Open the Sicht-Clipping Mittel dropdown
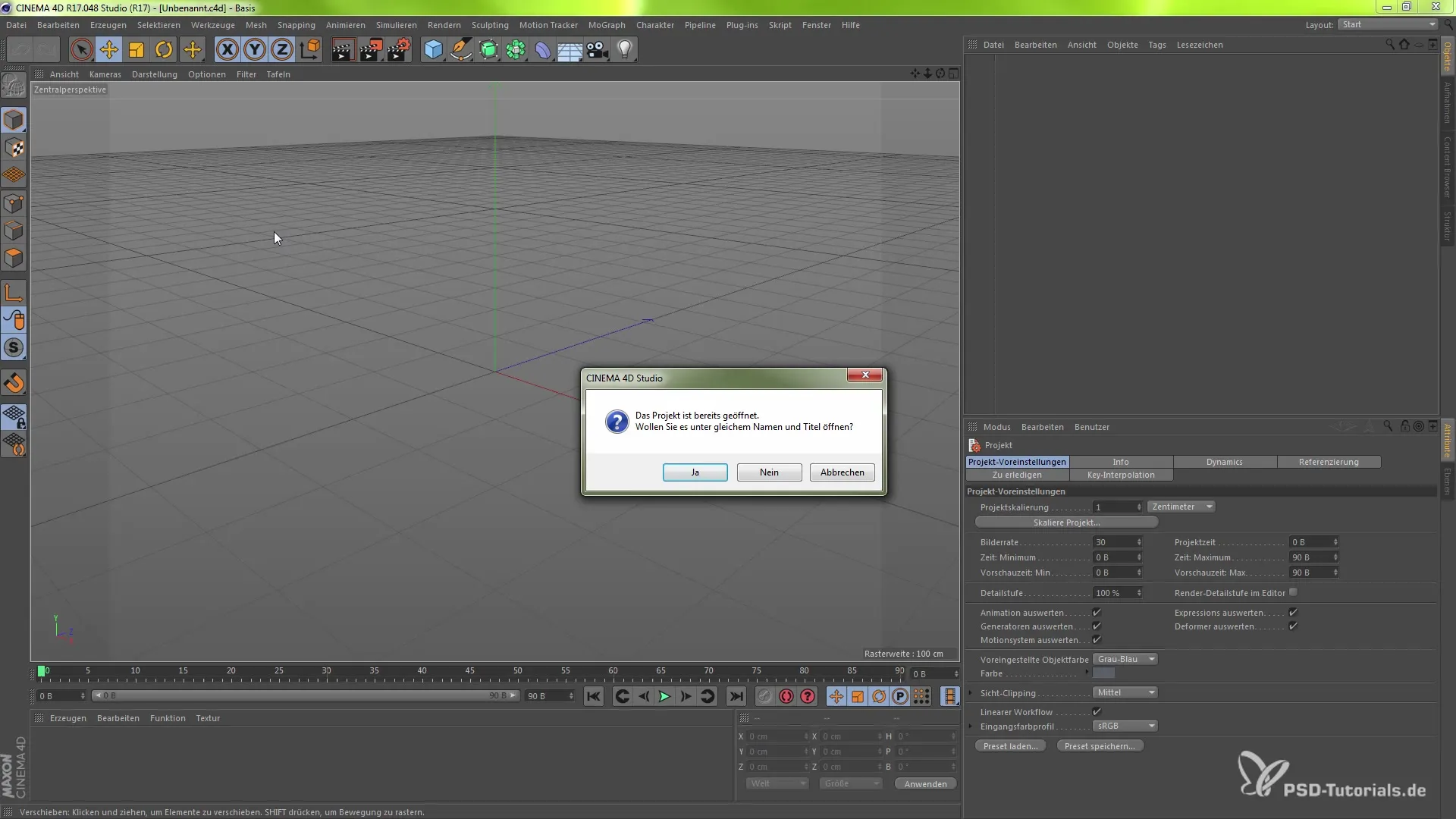1456x819 pixels. 1125,692
